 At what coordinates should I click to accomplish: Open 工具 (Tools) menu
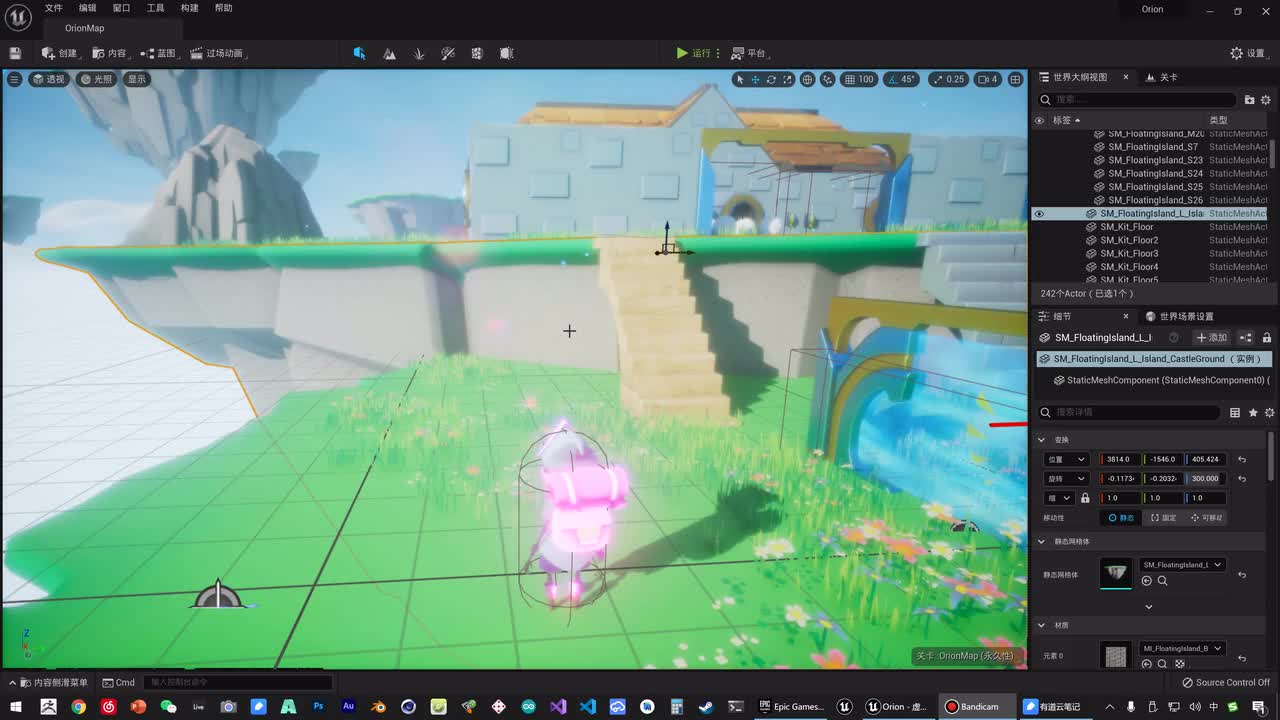(x=155, y=8)
